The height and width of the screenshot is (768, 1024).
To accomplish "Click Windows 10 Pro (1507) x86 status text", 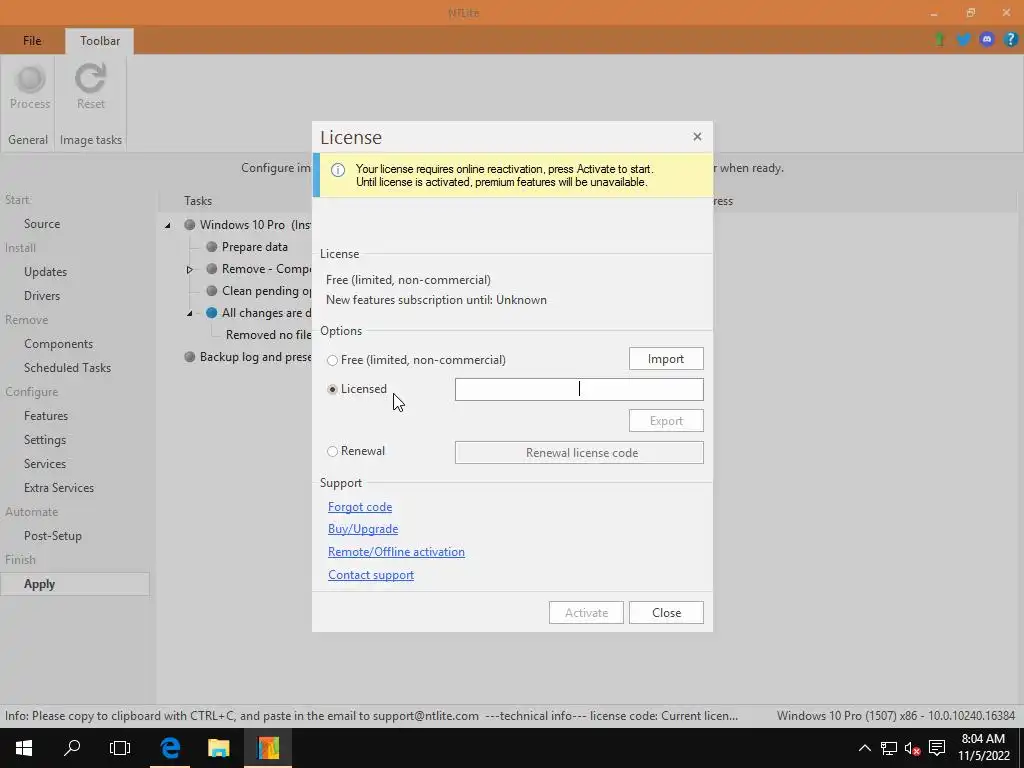I will point(896,716).
